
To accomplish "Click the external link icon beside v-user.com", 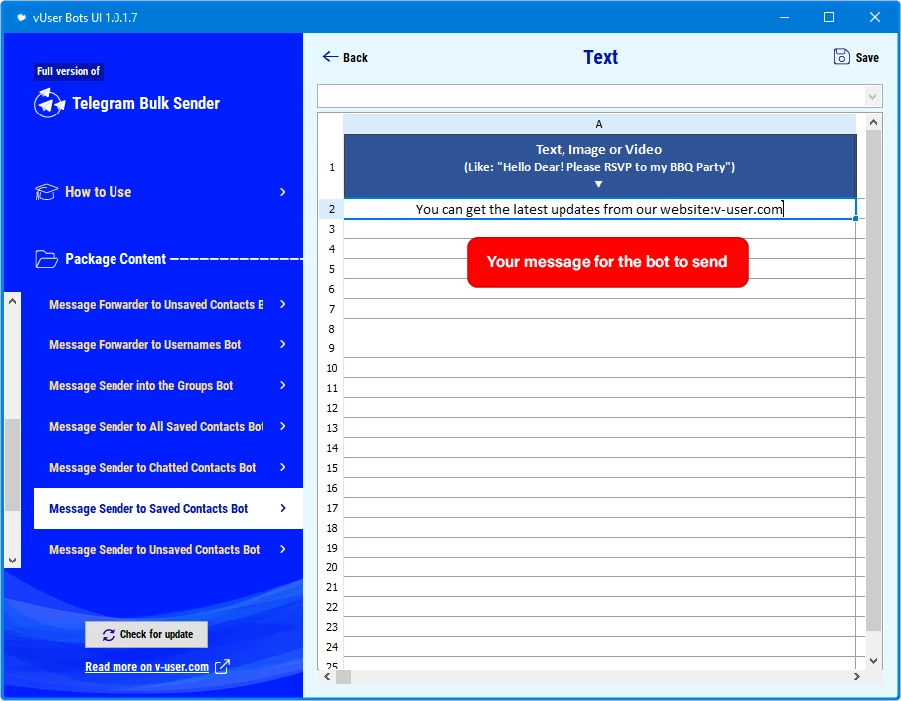I will tap(222, 667).
